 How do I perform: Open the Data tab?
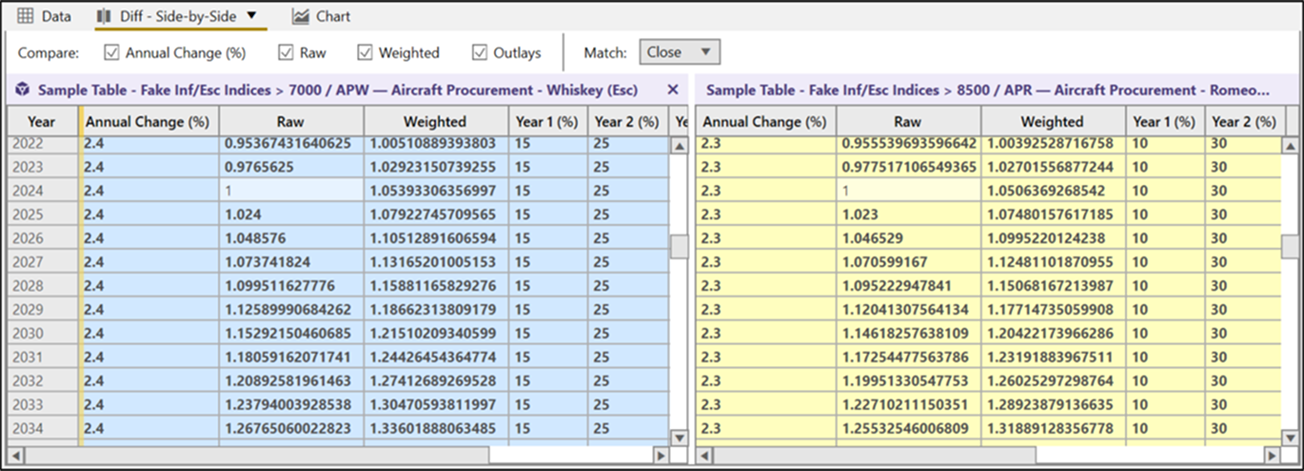[x=43, y=16]
